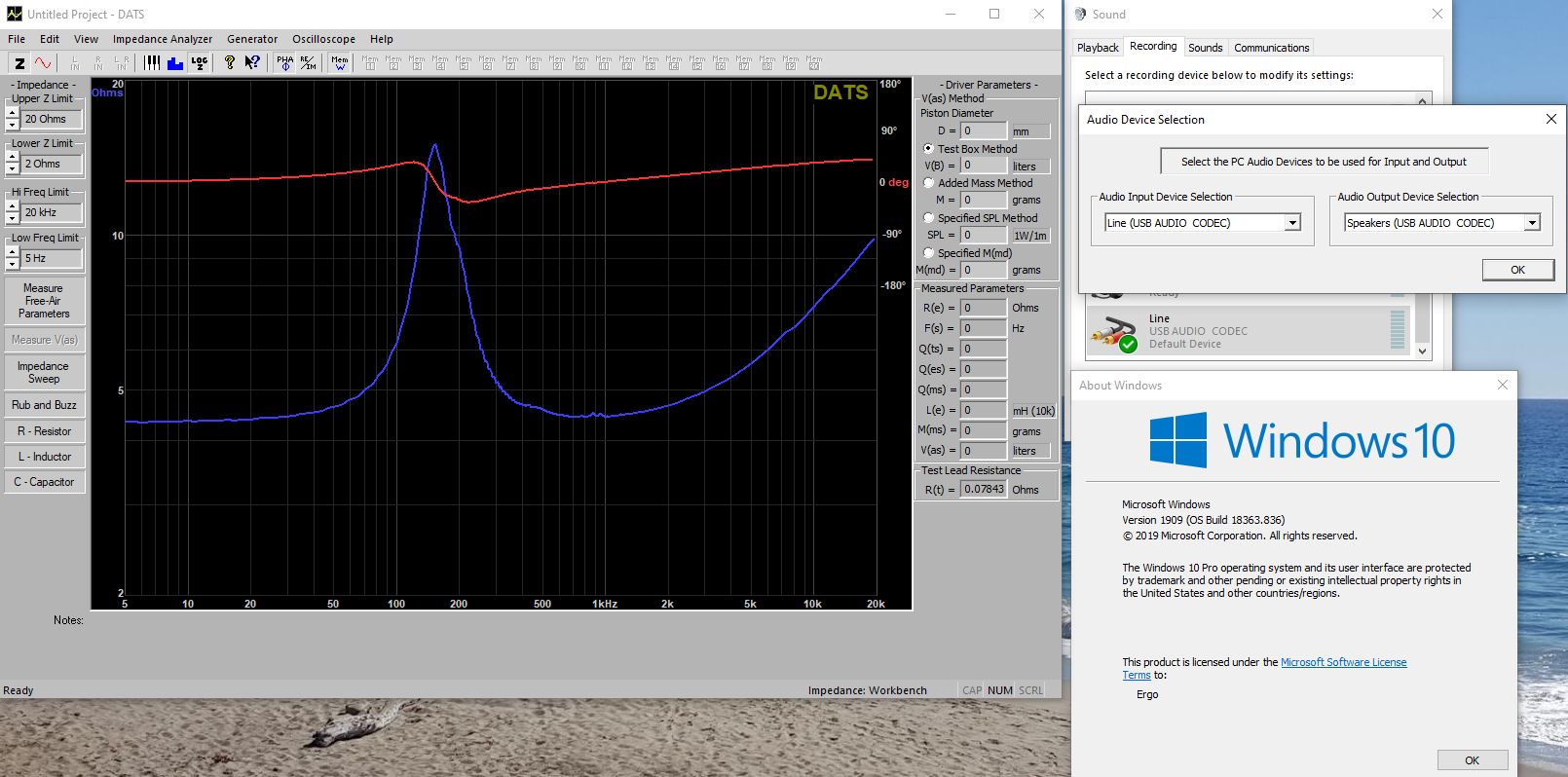Select the Added Mass Method radio button
Screen dimensions: 1568x777
[x=928, y=183]
